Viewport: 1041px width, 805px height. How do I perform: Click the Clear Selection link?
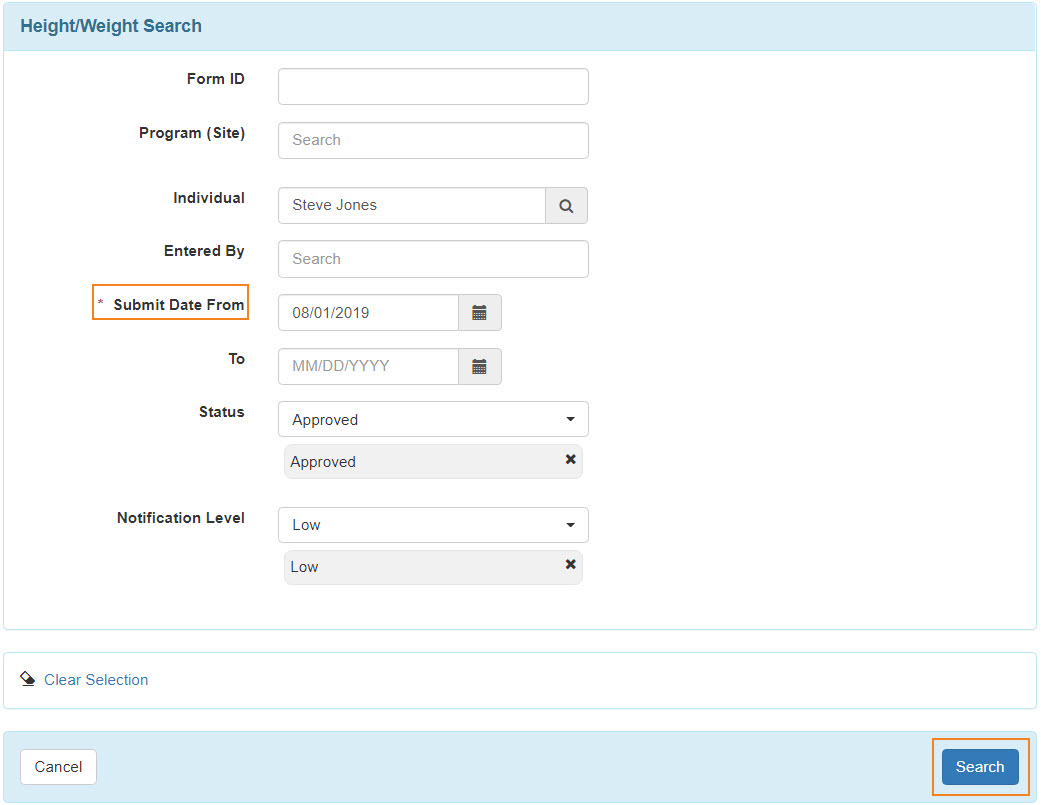(96, 680)
